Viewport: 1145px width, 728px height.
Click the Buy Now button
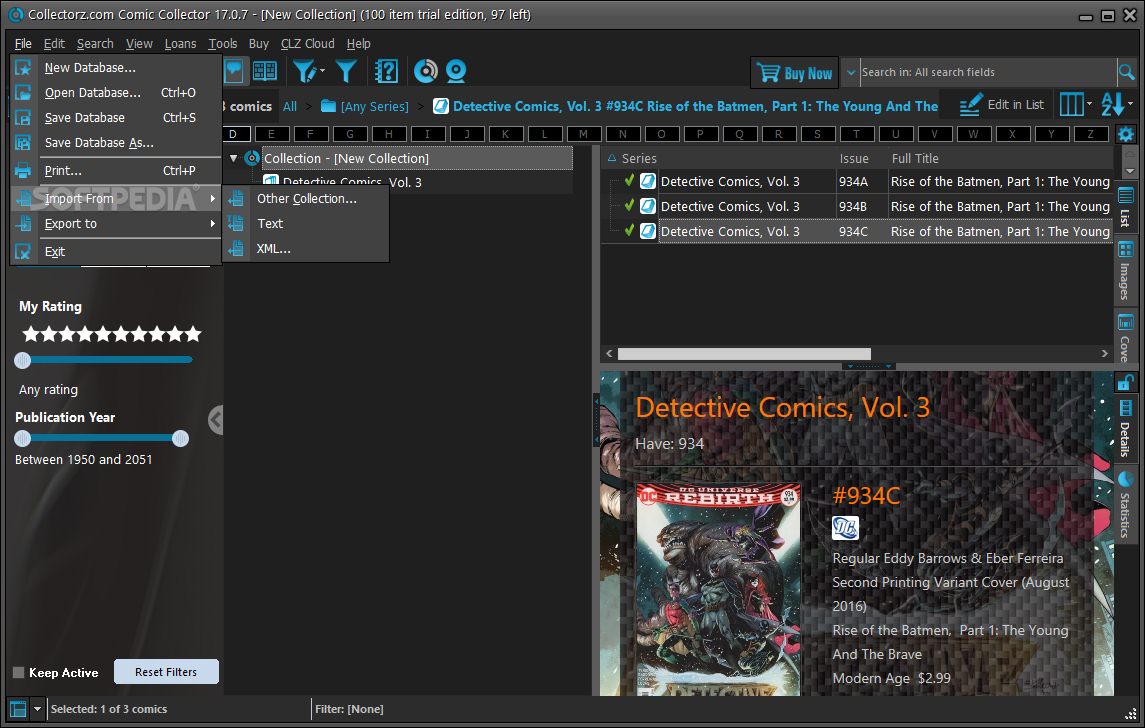[x=794, y=72]
